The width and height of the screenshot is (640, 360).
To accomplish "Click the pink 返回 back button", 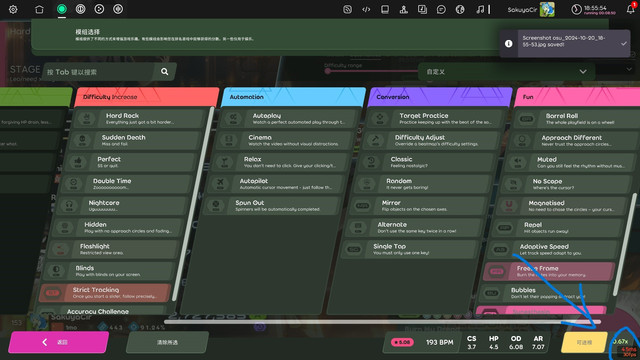I will click(x=58, y=342).
